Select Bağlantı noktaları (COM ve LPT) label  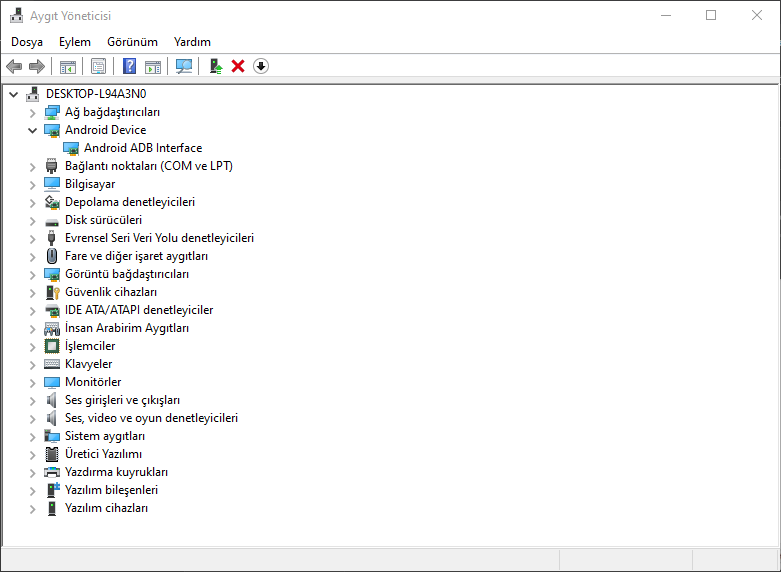(x=149, y=166)
